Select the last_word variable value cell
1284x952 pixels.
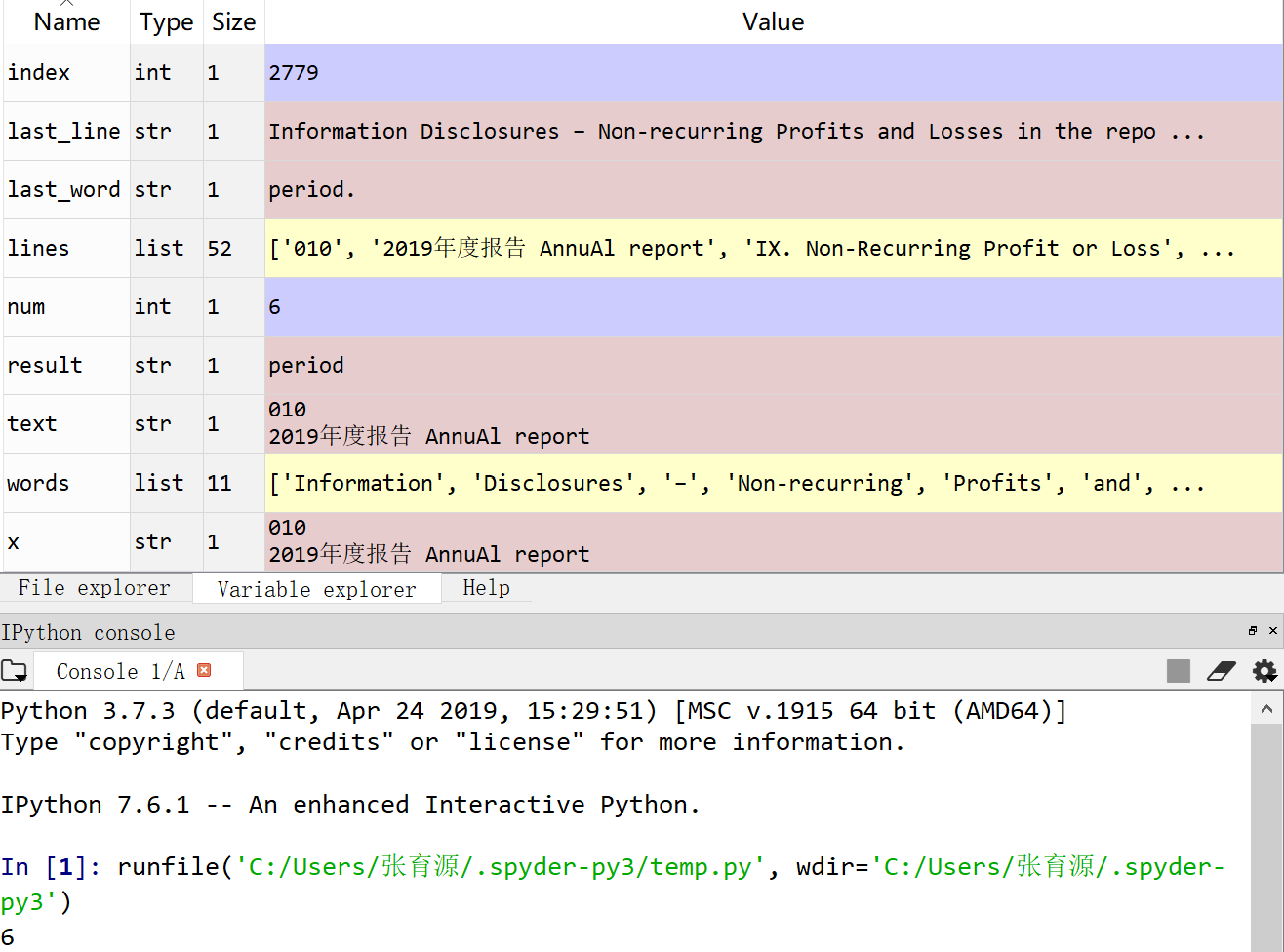coord(773,190)
